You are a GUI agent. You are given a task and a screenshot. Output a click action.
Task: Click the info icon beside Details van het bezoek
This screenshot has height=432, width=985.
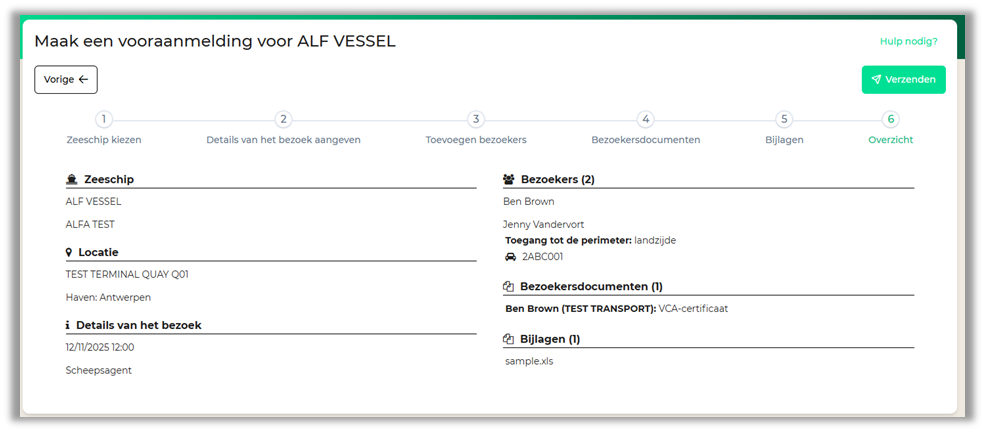click(x=67, y=326)
